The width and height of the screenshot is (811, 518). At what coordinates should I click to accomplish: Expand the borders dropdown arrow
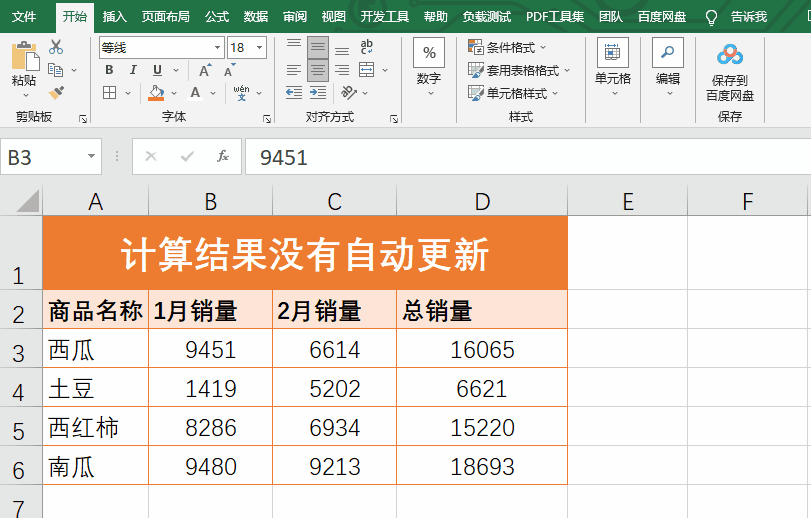[128, 94]
